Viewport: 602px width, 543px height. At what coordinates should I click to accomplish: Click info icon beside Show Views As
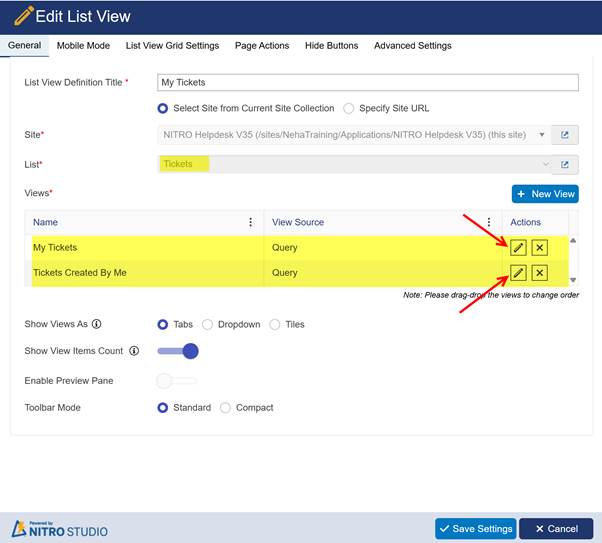tap(97, 325)
